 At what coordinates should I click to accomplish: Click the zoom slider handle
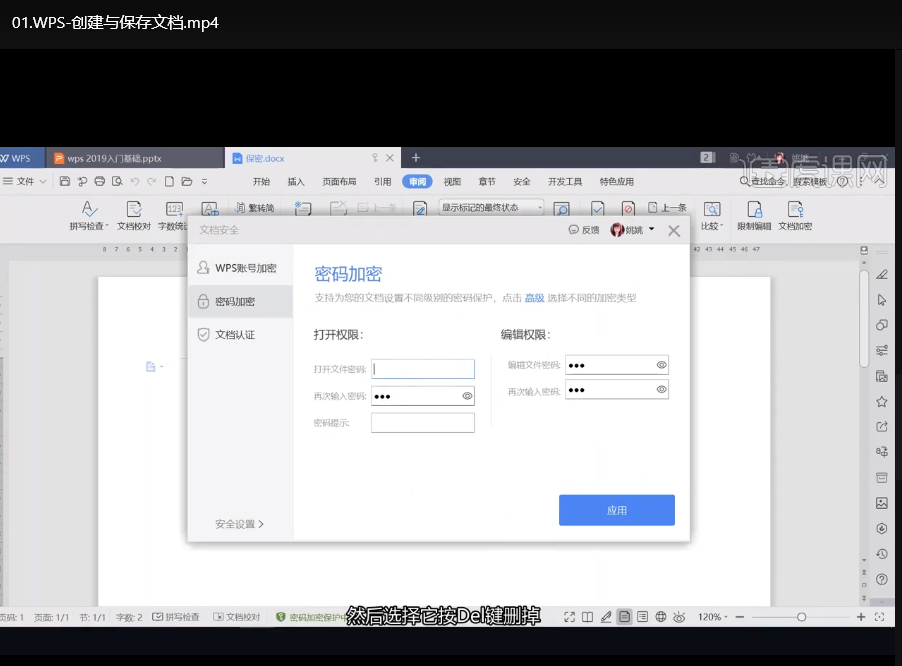tap(801, 617)
